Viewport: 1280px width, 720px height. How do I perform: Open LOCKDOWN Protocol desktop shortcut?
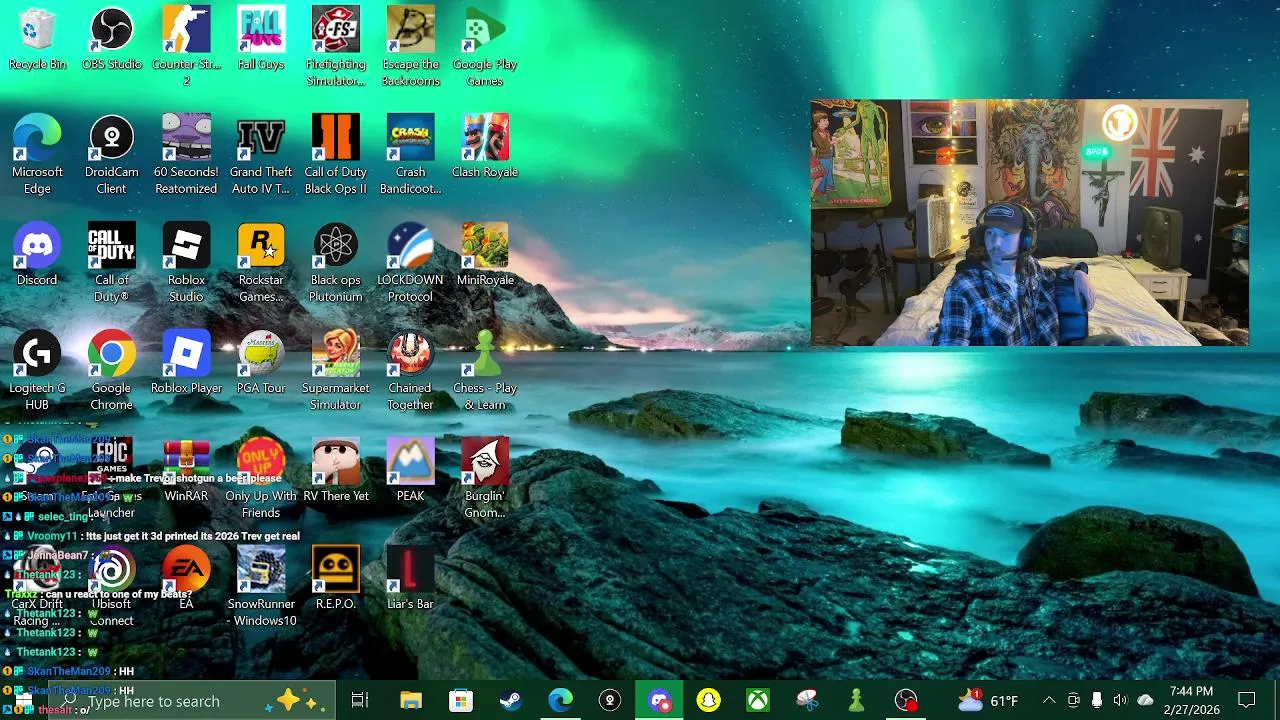[x=410, y=263]
